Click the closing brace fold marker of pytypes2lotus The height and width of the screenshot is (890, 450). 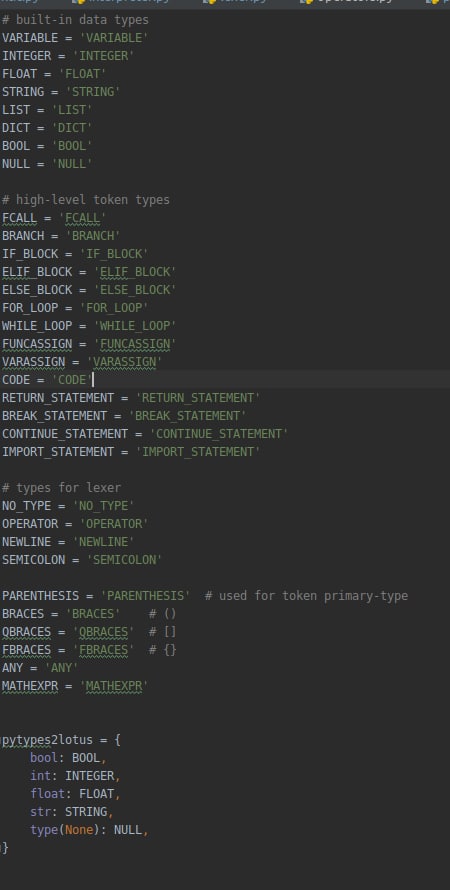(x=2, y=848)
